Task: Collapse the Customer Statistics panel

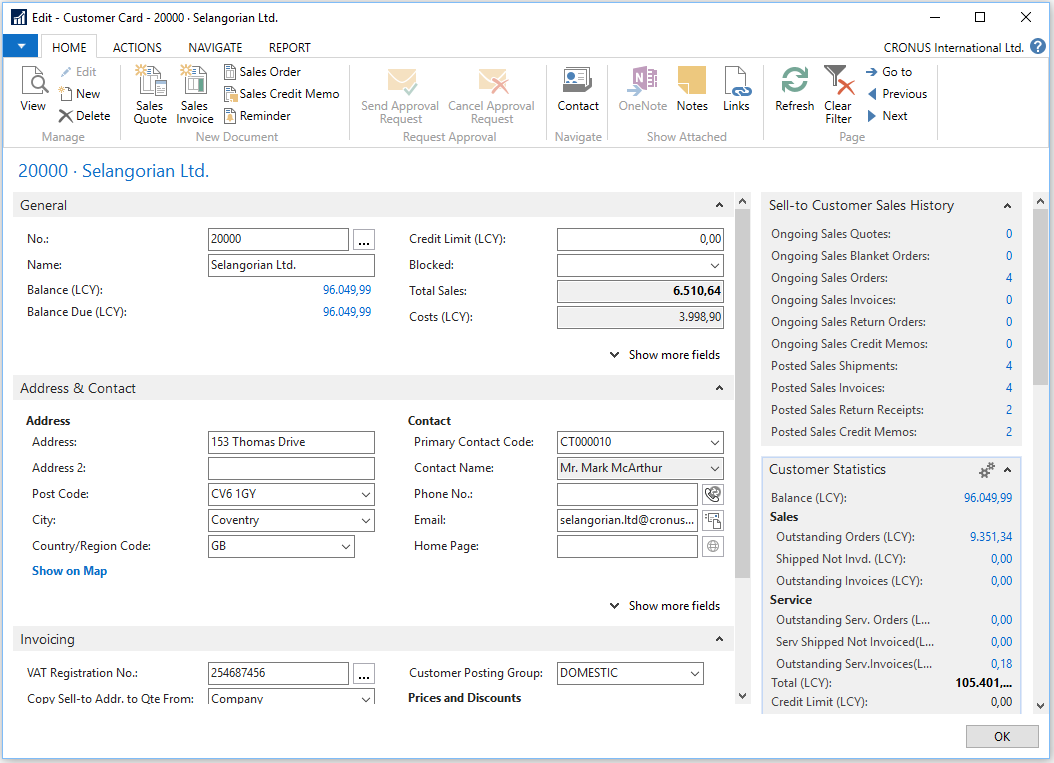Action: (1007, 470)
